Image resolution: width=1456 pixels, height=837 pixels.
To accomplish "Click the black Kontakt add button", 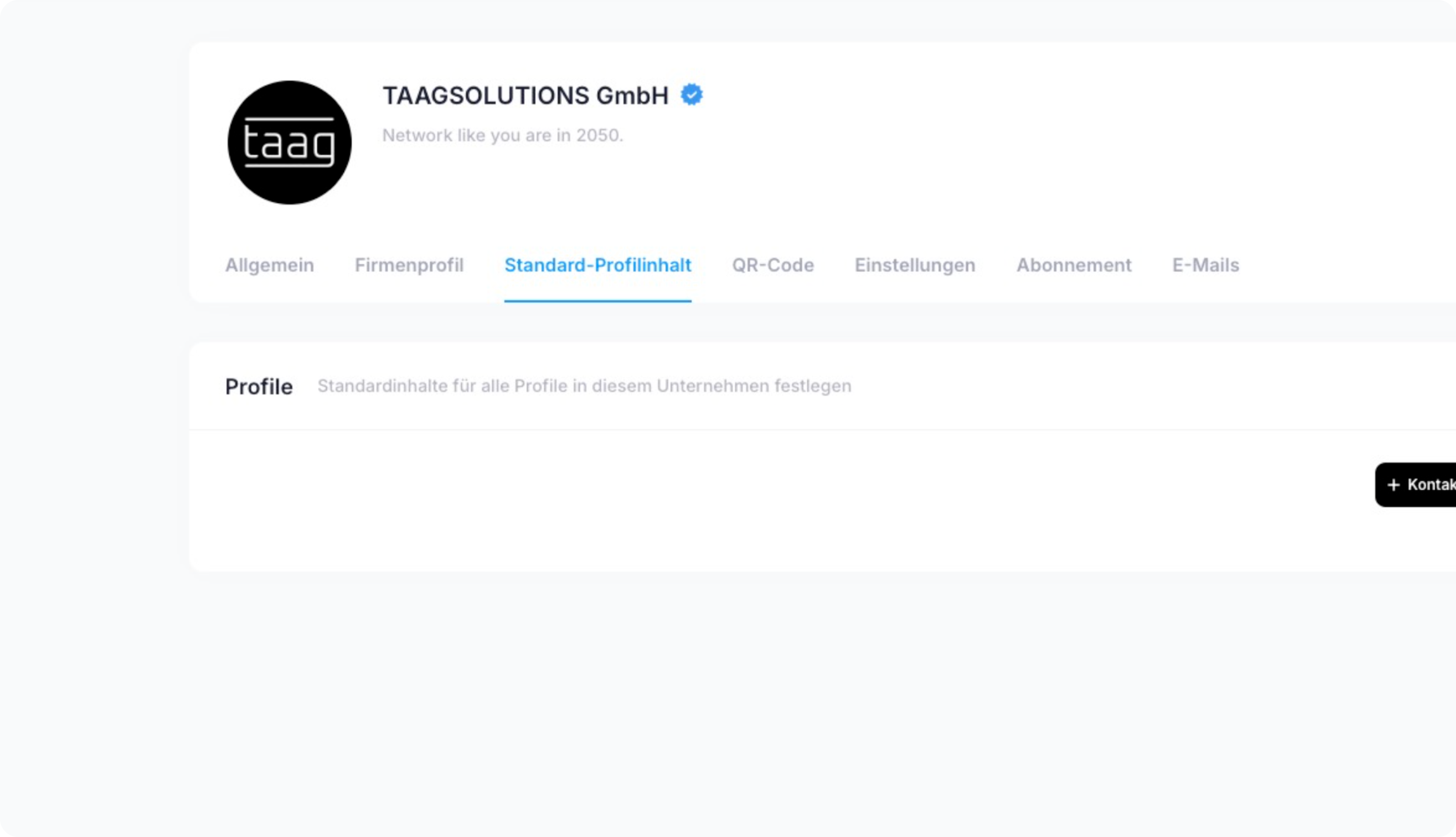I will coord(1416,485).
